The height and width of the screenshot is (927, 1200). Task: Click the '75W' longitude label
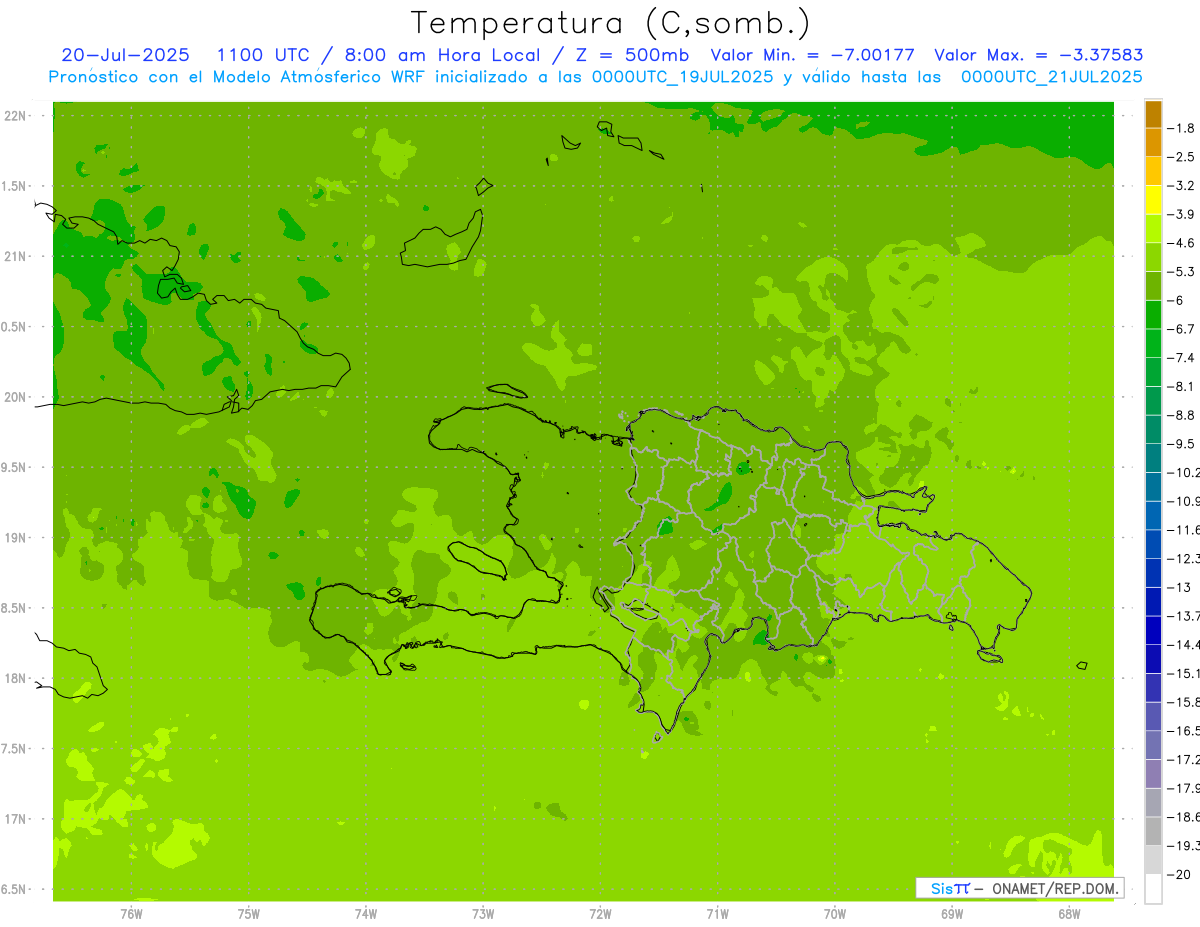click(x=249, y=914)
